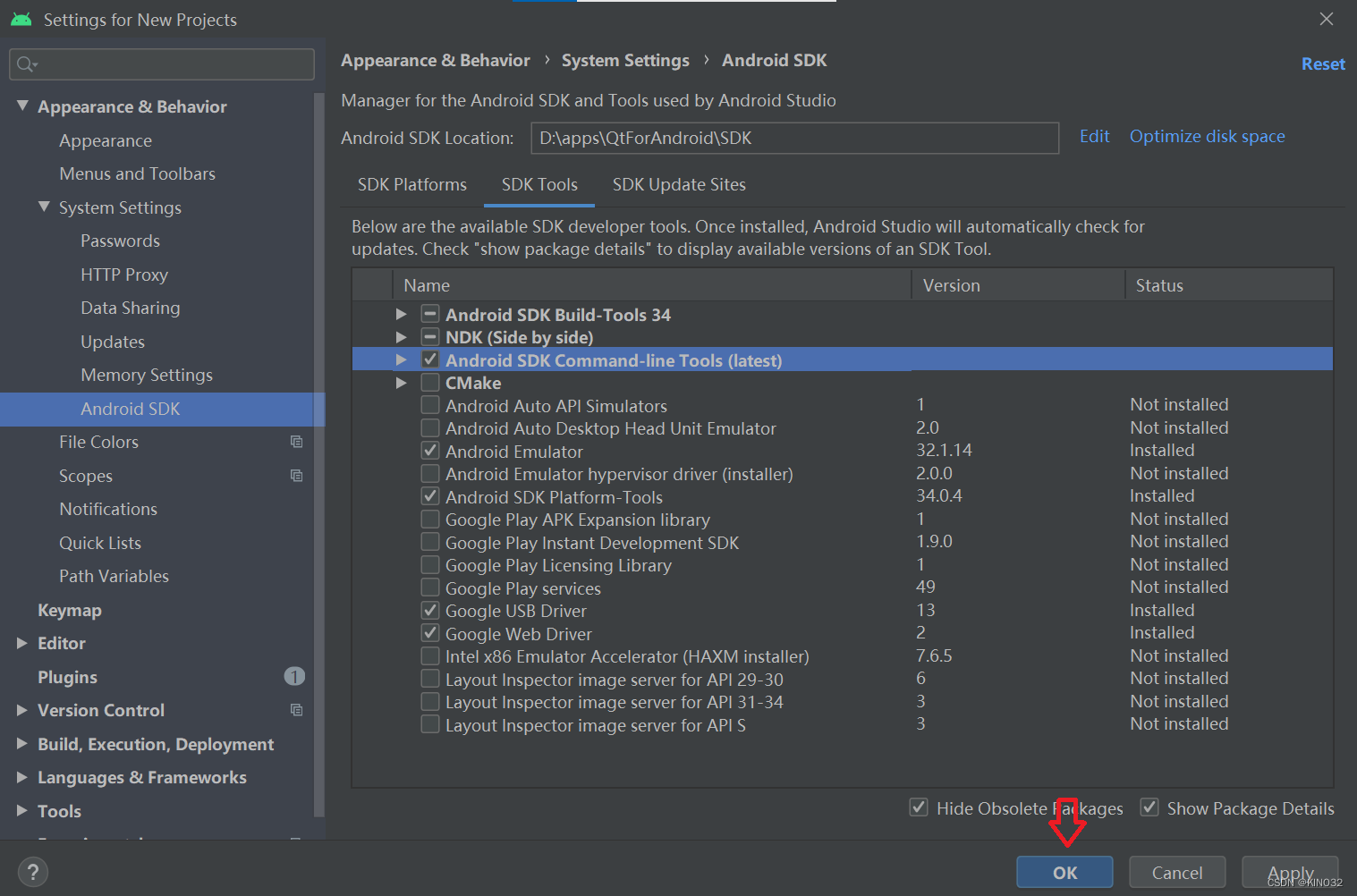The image size is (1357, 896).
Task: Click the settings search field
Action: click(x=162, y=64)
